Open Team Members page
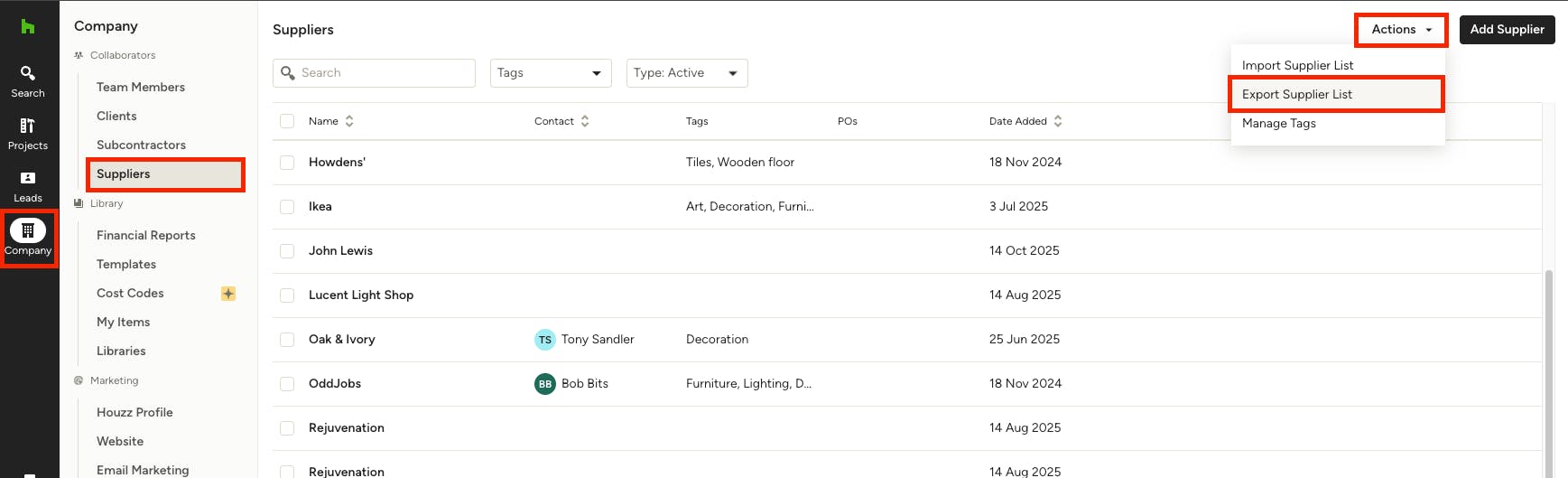 click(141, 88)
